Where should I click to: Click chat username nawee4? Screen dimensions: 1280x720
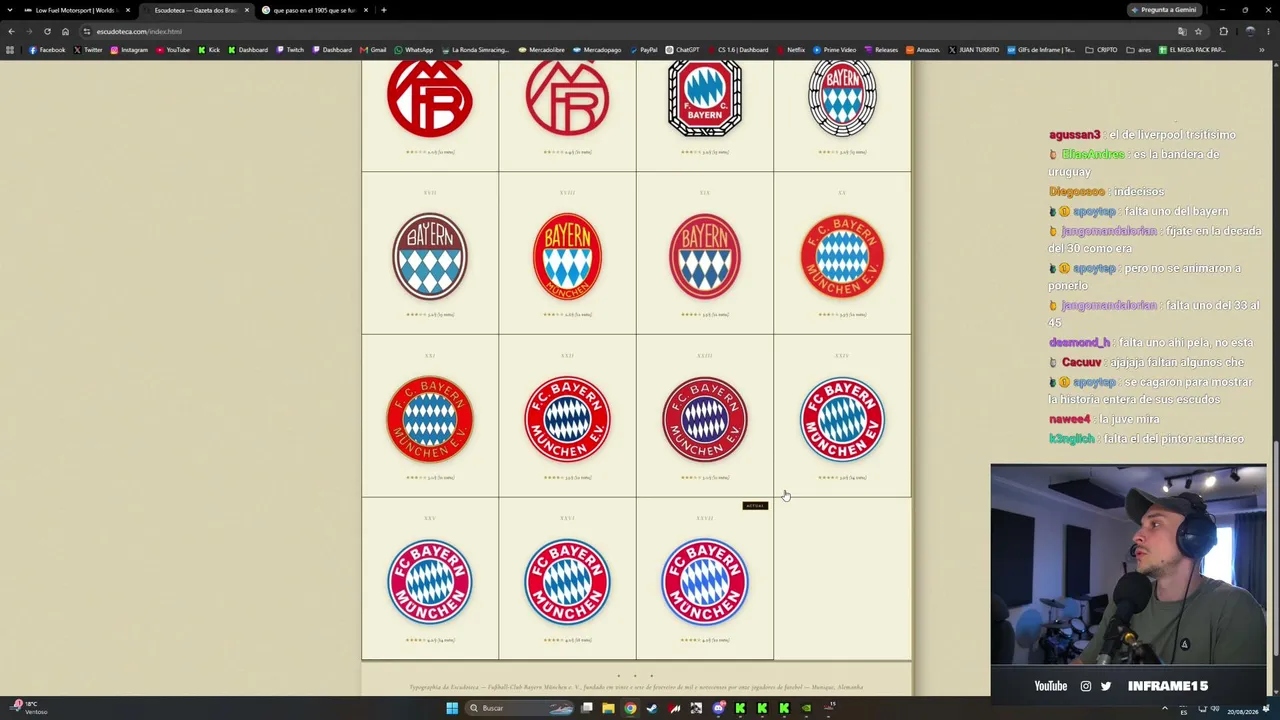pos(1070,419)
